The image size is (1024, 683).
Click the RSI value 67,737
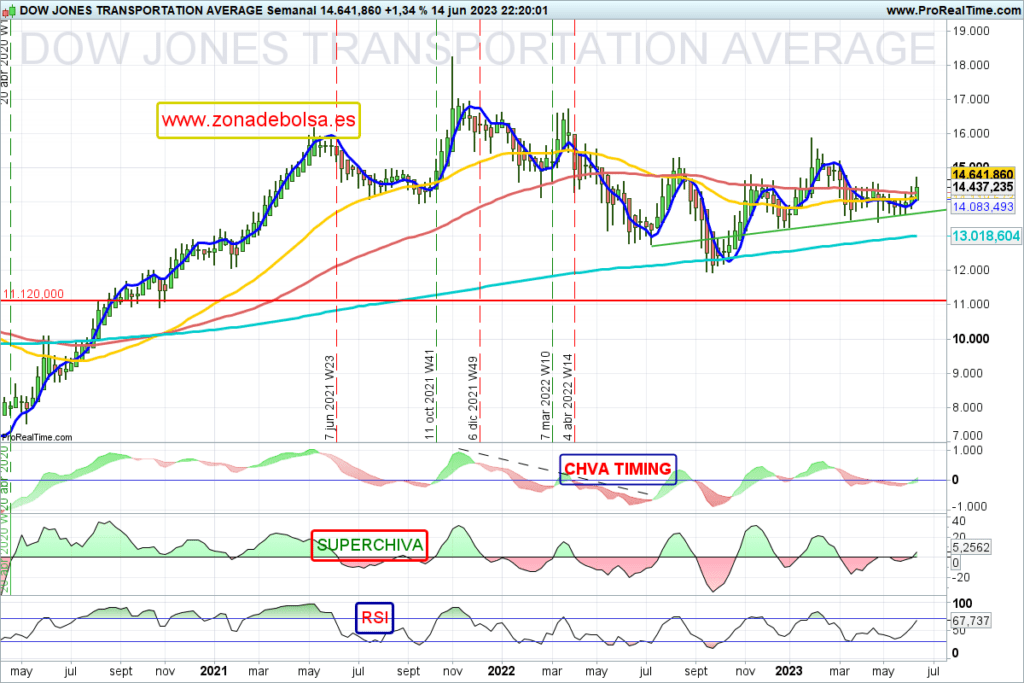coord(971,620)
